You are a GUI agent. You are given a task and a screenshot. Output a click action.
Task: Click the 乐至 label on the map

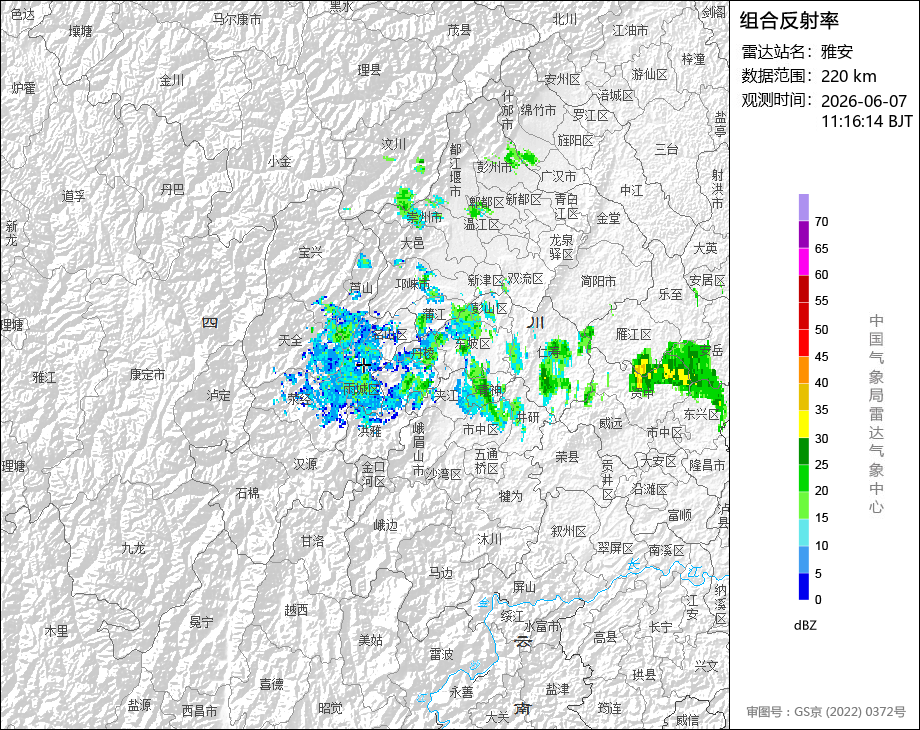(x=671, y=294)
